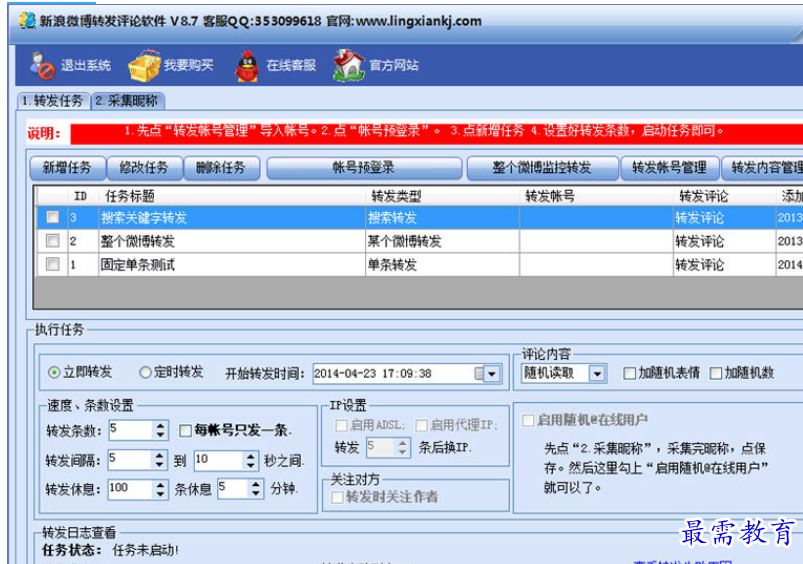Toggle 启用ADSL checkbox
The image size is (803, 564).
point(341,425)
